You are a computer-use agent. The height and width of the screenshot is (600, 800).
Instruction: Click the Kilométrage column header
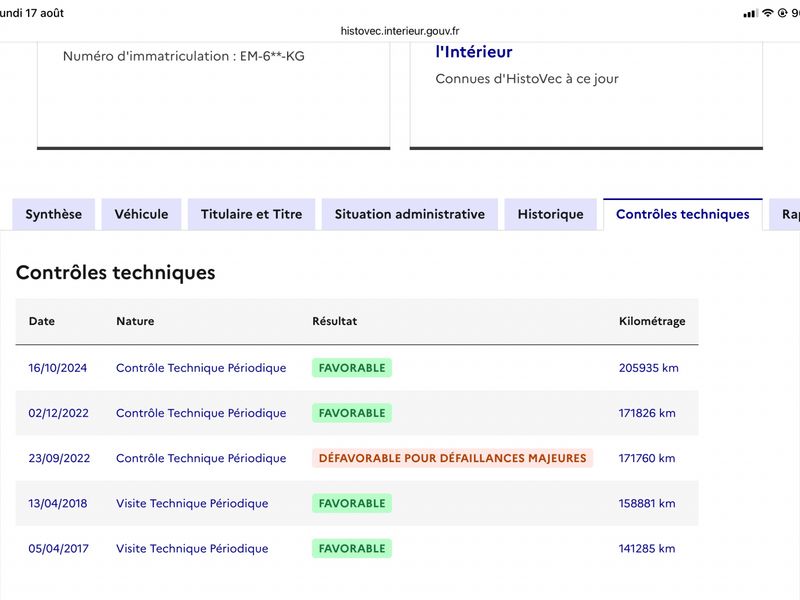click(x=652, y=321)
